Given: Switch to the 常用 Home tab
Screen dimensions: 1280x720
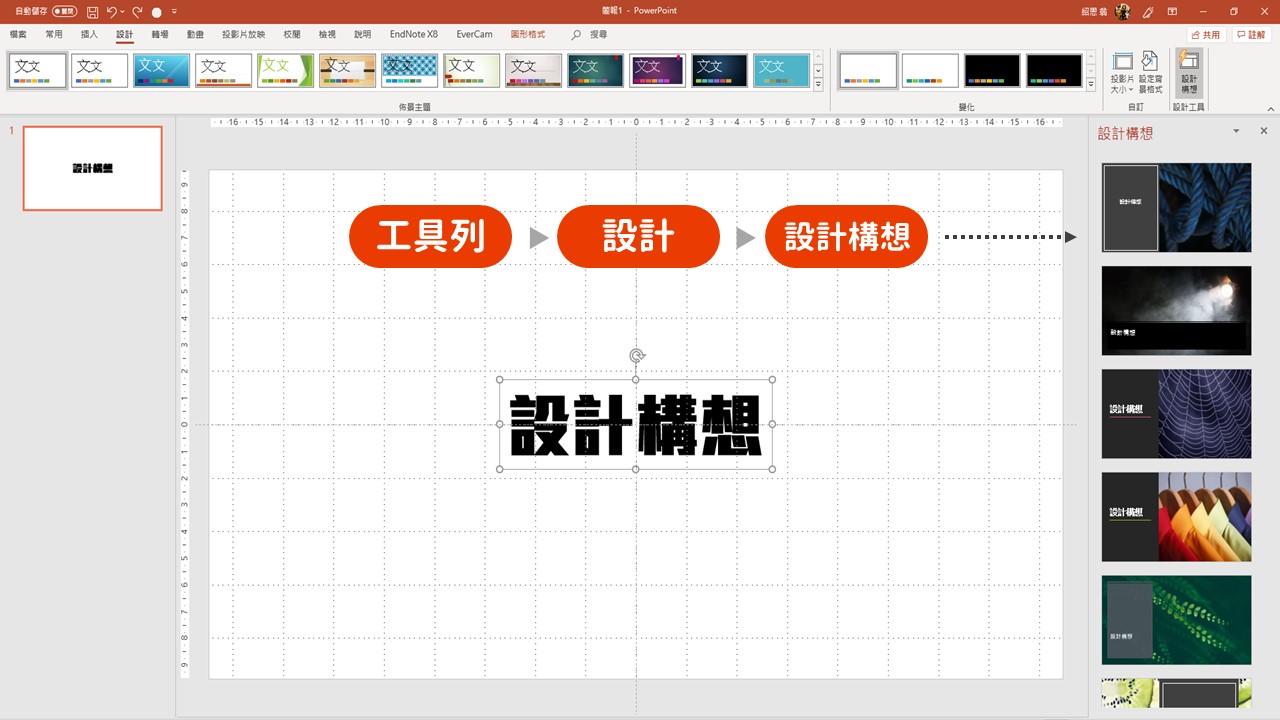Looking at the screenshot, I should [53, 34].
